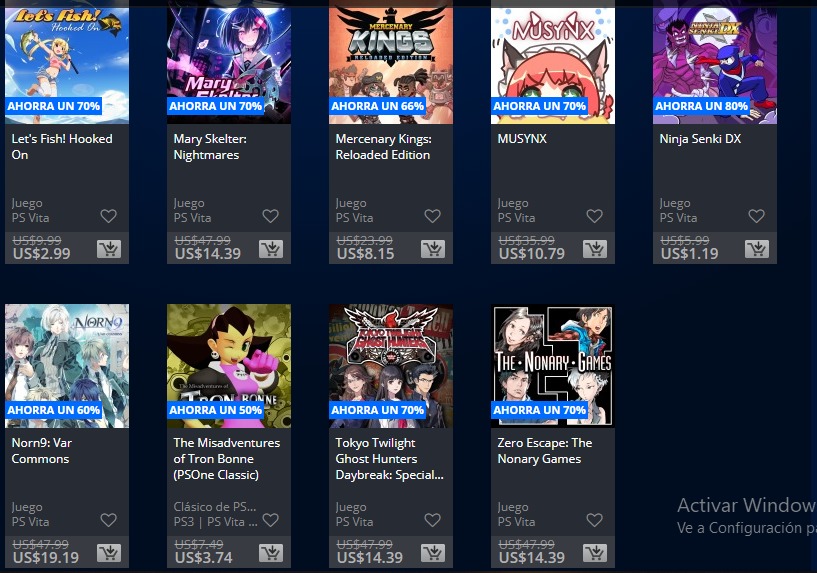Open the Tron Bonne cover thumbnail

(x=229, y=366)
